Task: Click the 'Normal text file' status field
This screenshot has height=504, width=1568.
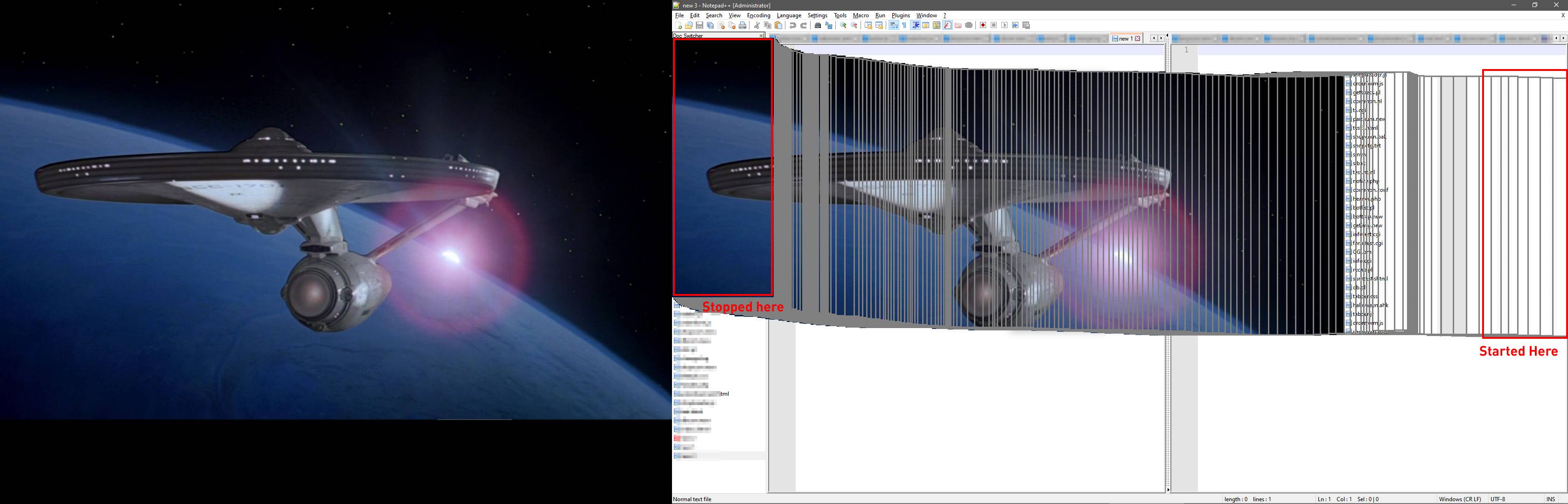Action: [x=692, y=499]
